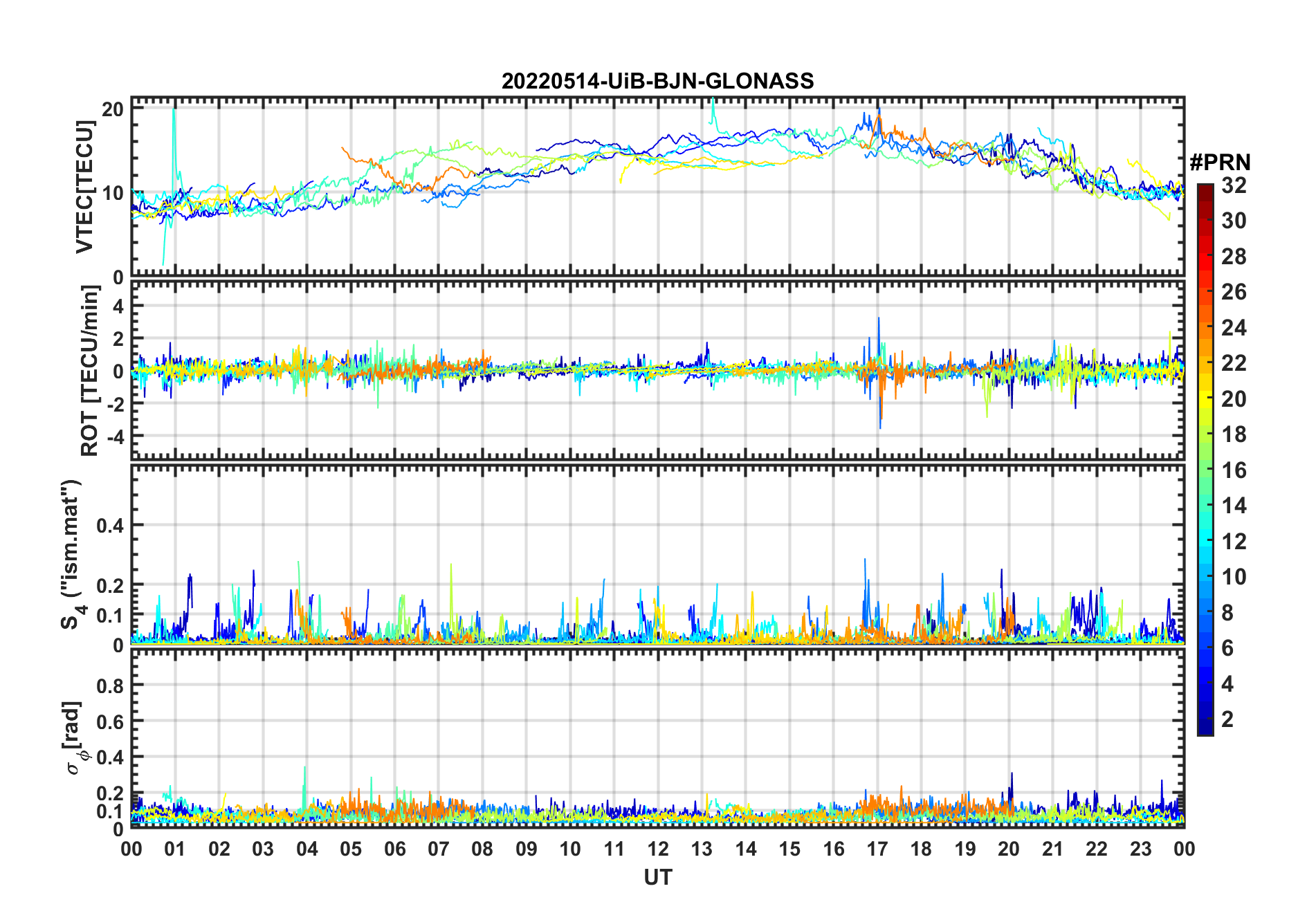Click the x-axis tick label 01
The width and height of the screenshot is (1316, 920).
click(x=175, y=849)
